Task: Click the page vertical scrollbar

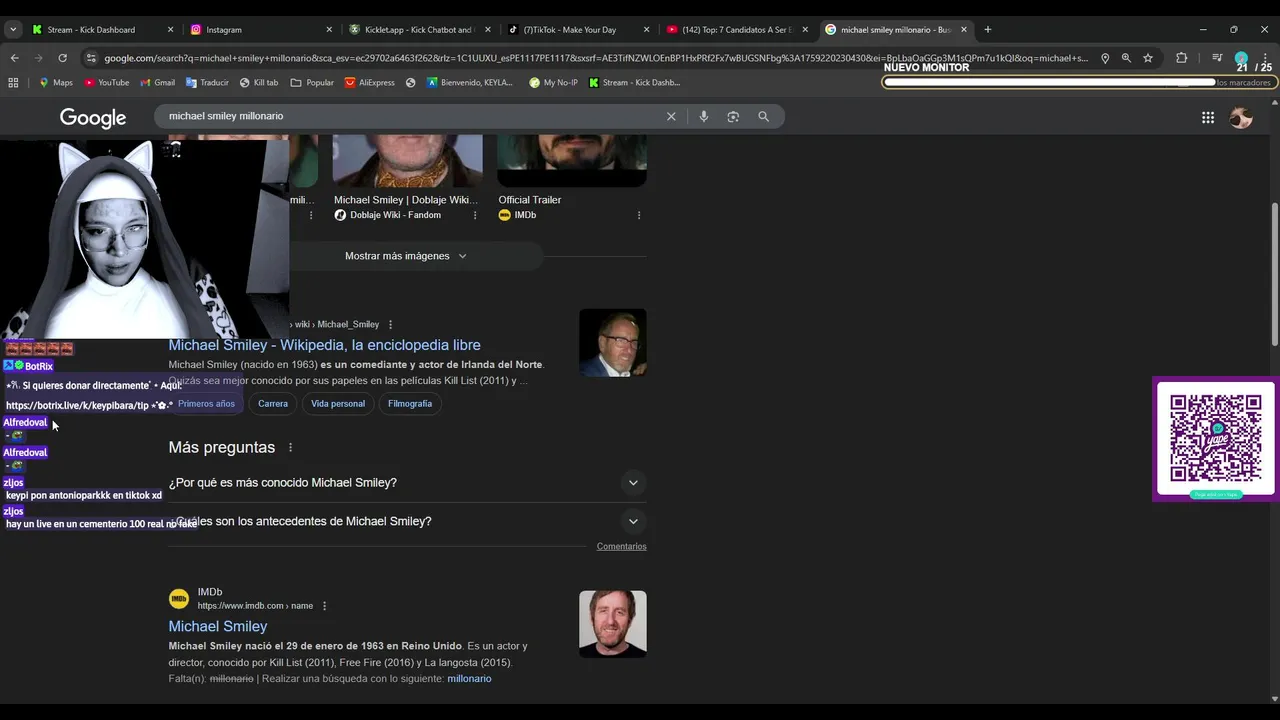Action: pyautogui.click(x=1274, y=273)
